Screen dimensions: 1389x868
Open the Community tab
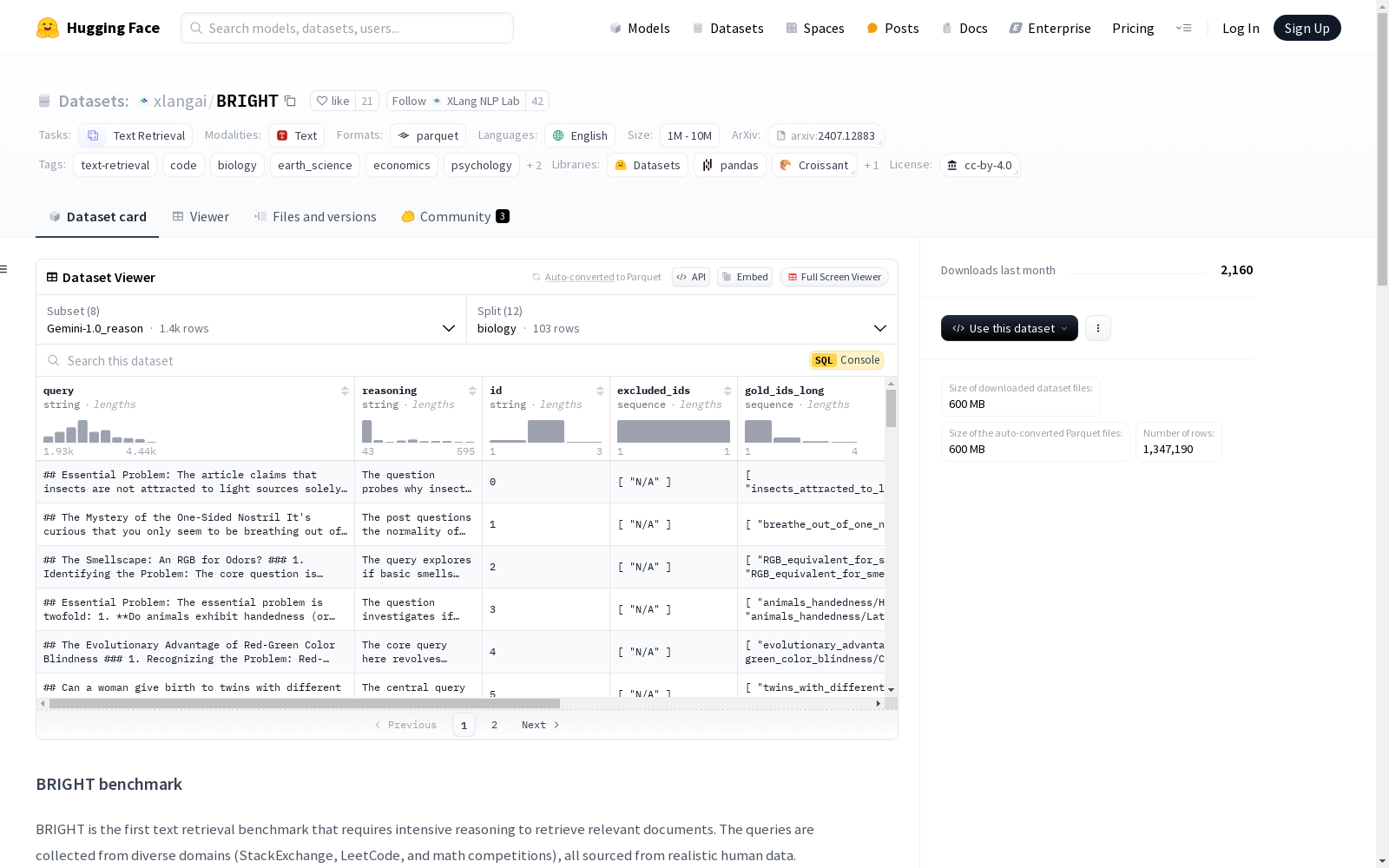tap(455, 217)
